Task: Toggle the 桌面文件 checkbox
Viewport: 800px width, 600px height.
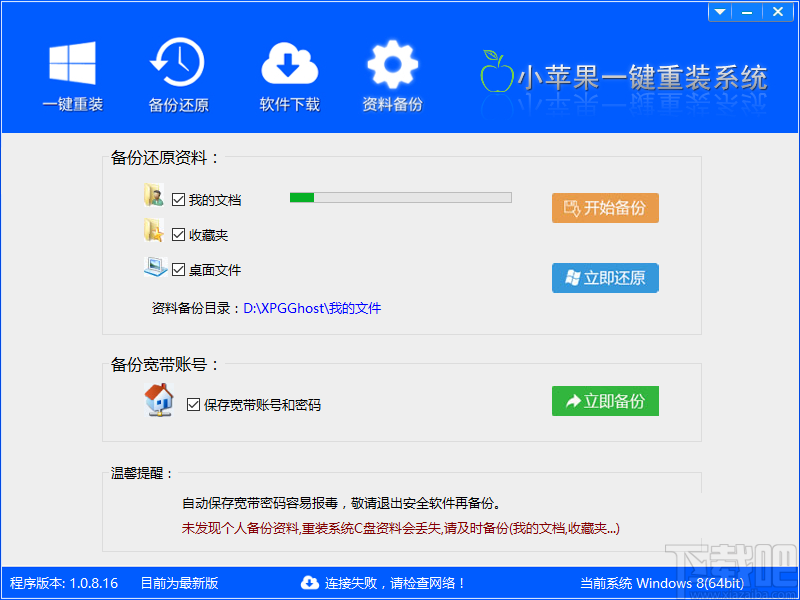Action: [178, 269]
